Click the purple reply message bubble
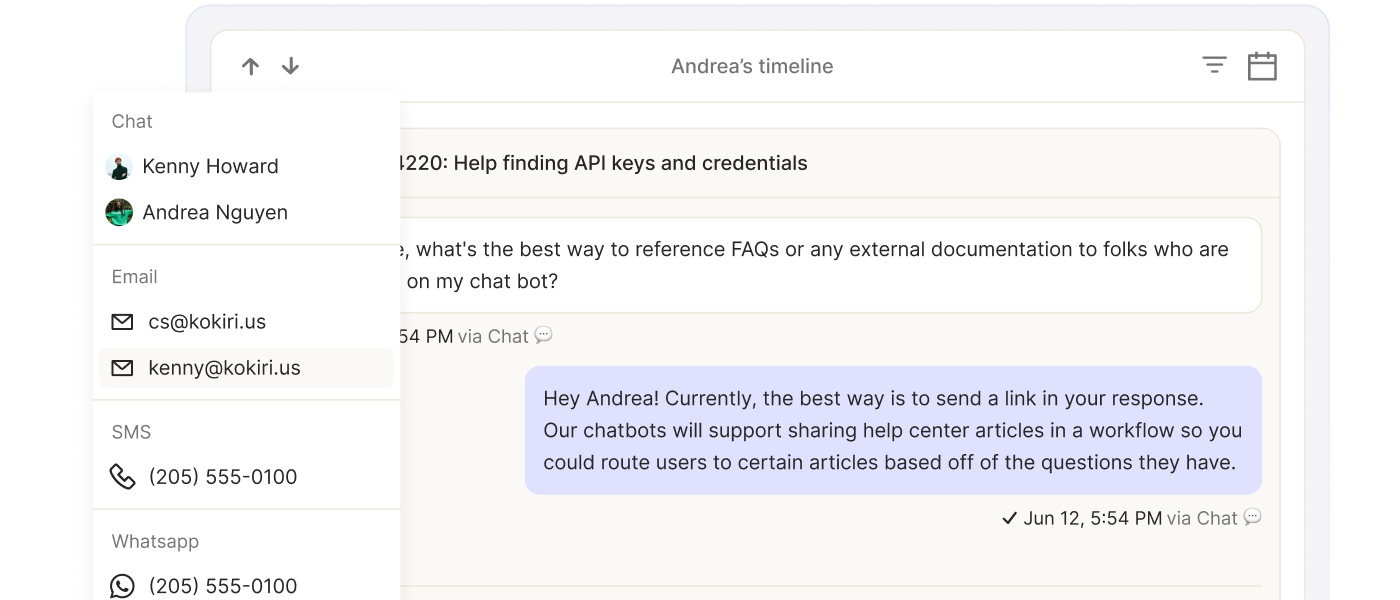This screenshot has width=1400, height=600. [892, 430]
